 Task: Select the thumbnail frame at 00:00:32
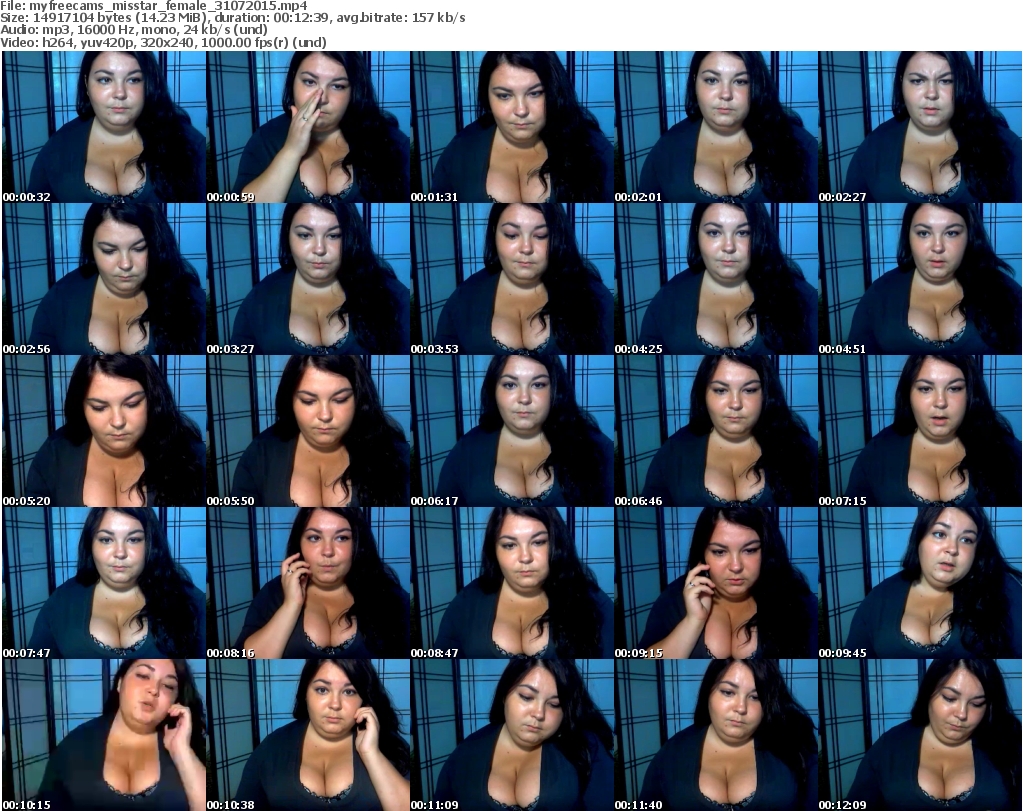(x=104, y=127)
